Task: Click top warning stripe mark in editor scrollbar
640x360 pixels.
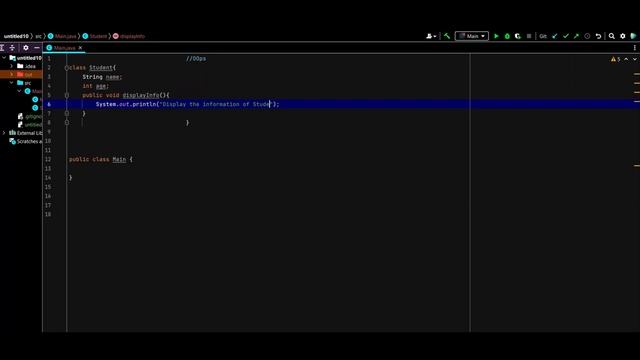Action: click(x=637, y=74)
